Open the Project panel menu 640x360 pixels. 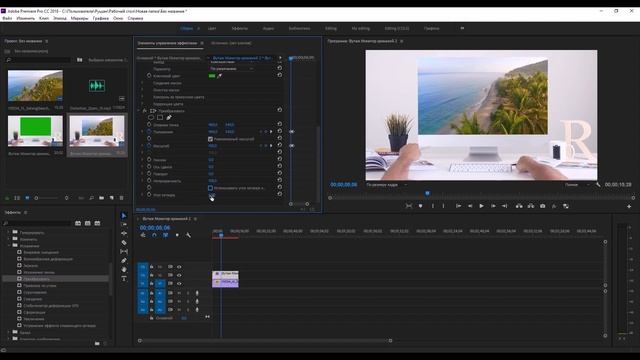click(47, 41)
